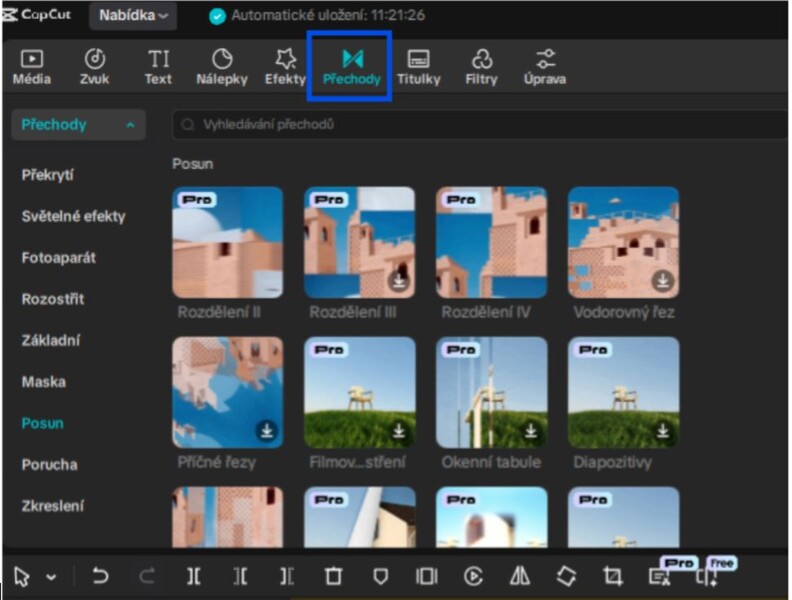Select the Světelné efekty category
The image size is (792, 600).
73,216
